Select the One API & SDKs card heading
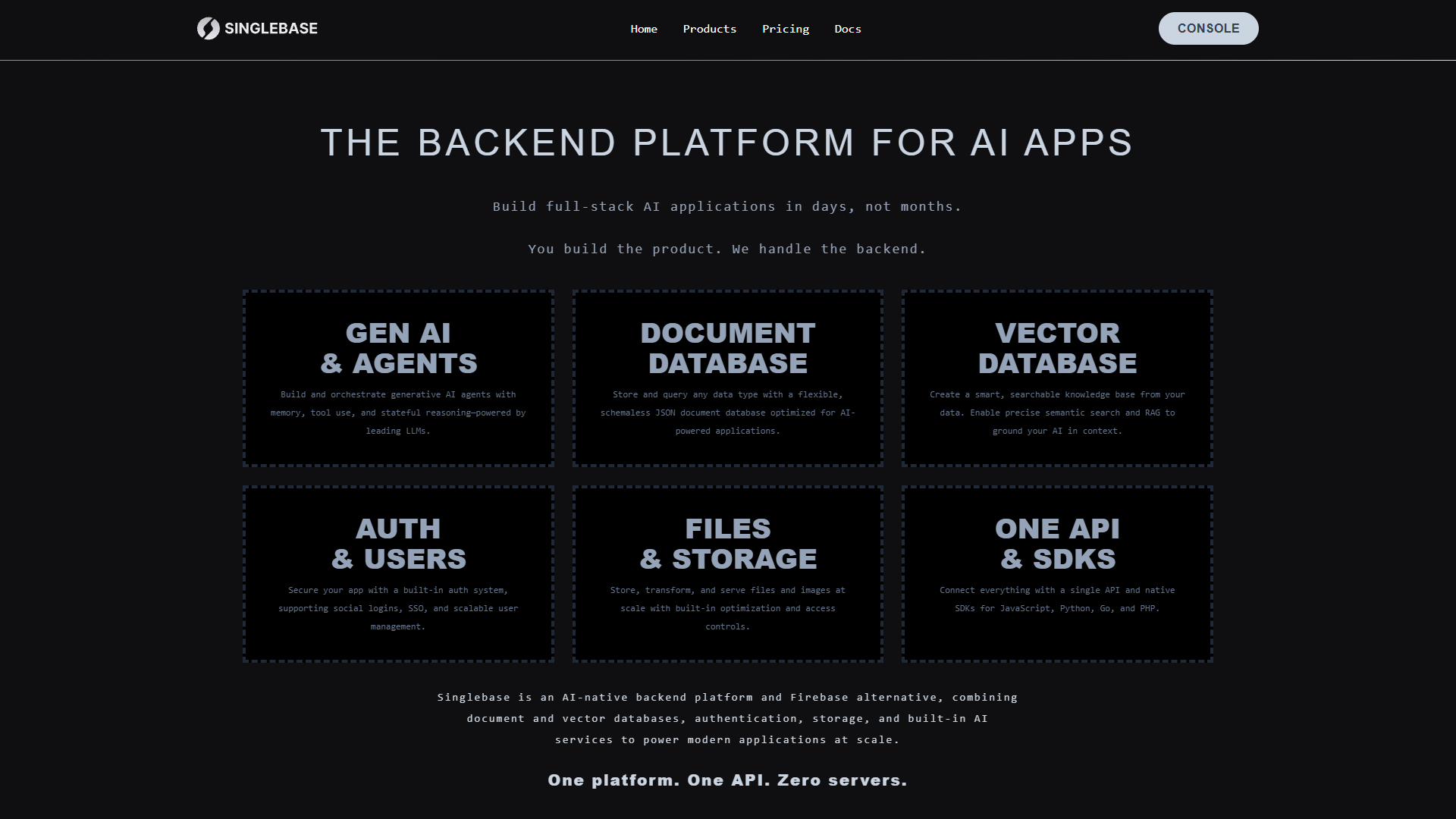Image resolution: width=1456 pixels, height=819 pixels. coord(1057,544)
